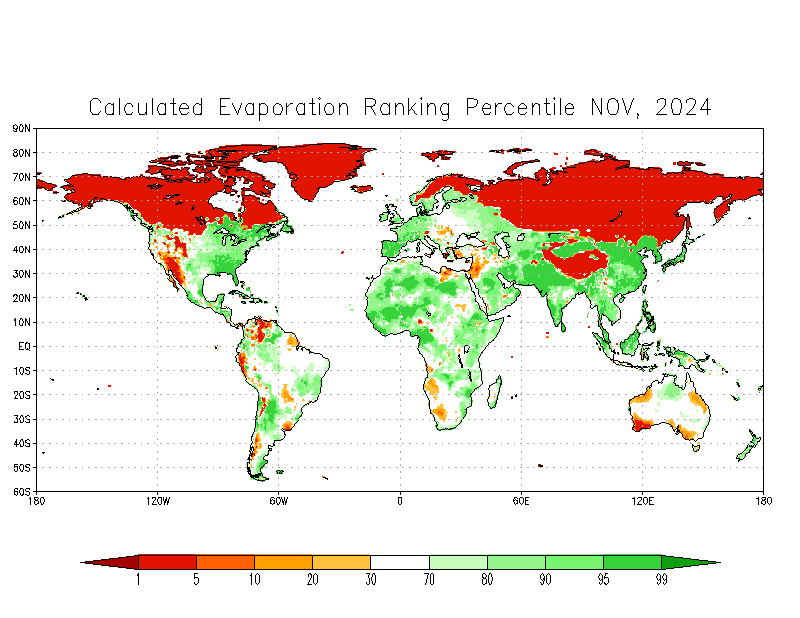
Task: Select the legend tick value '20'
Action: click(313, 580)
